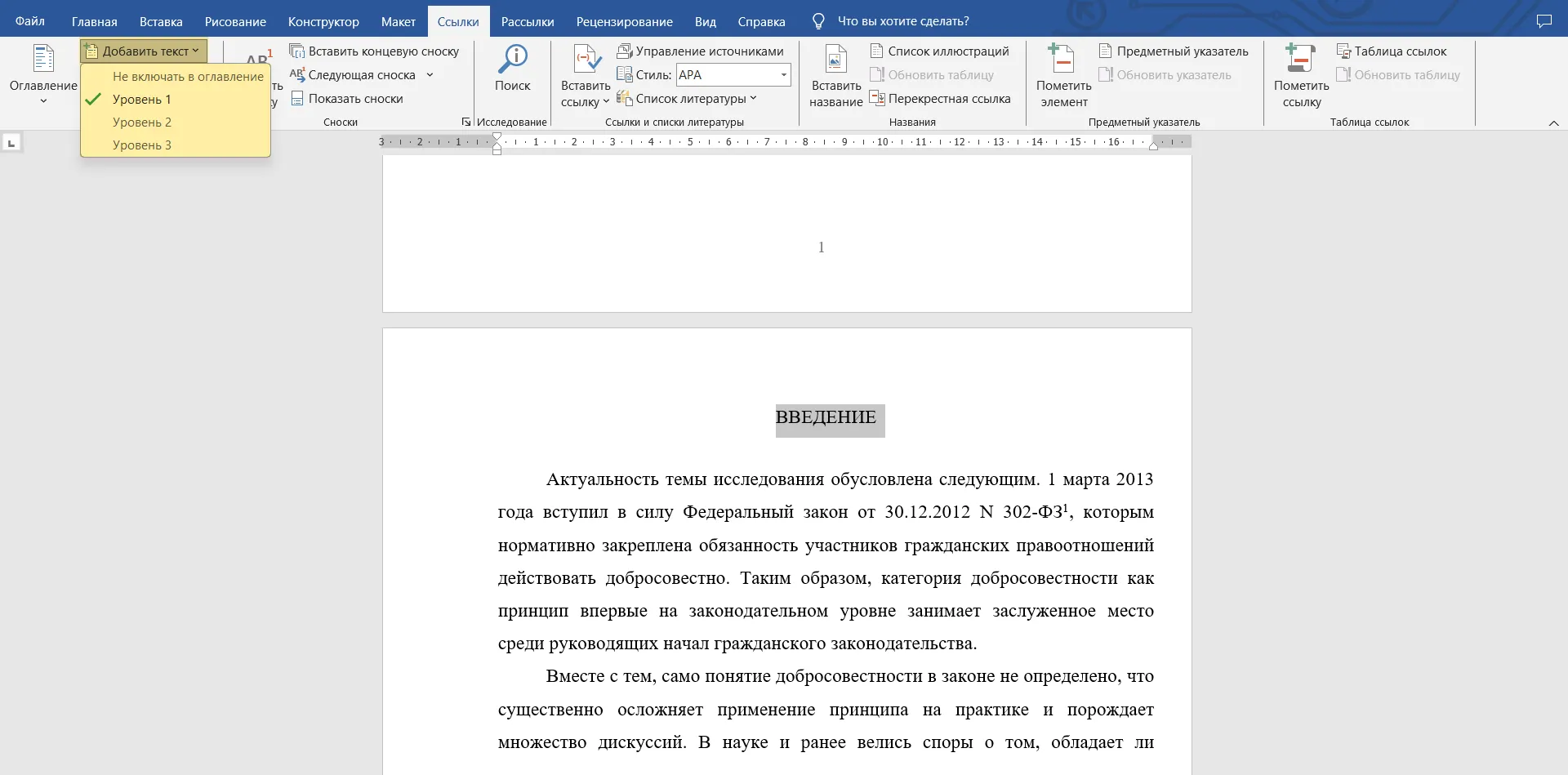
Task: Click Показать сноски icon
Action: (297, 98)
